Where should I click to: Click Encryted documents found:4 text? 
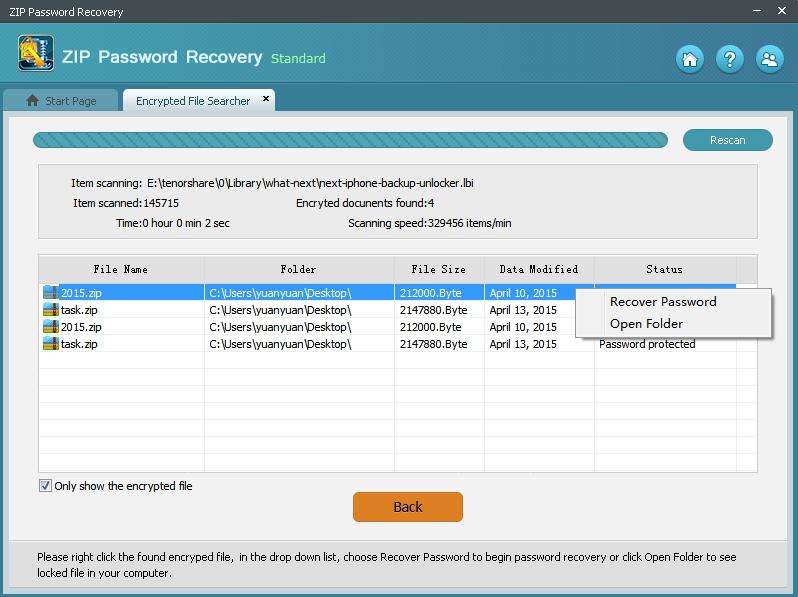pyautogui.click(x=365, y=203)
